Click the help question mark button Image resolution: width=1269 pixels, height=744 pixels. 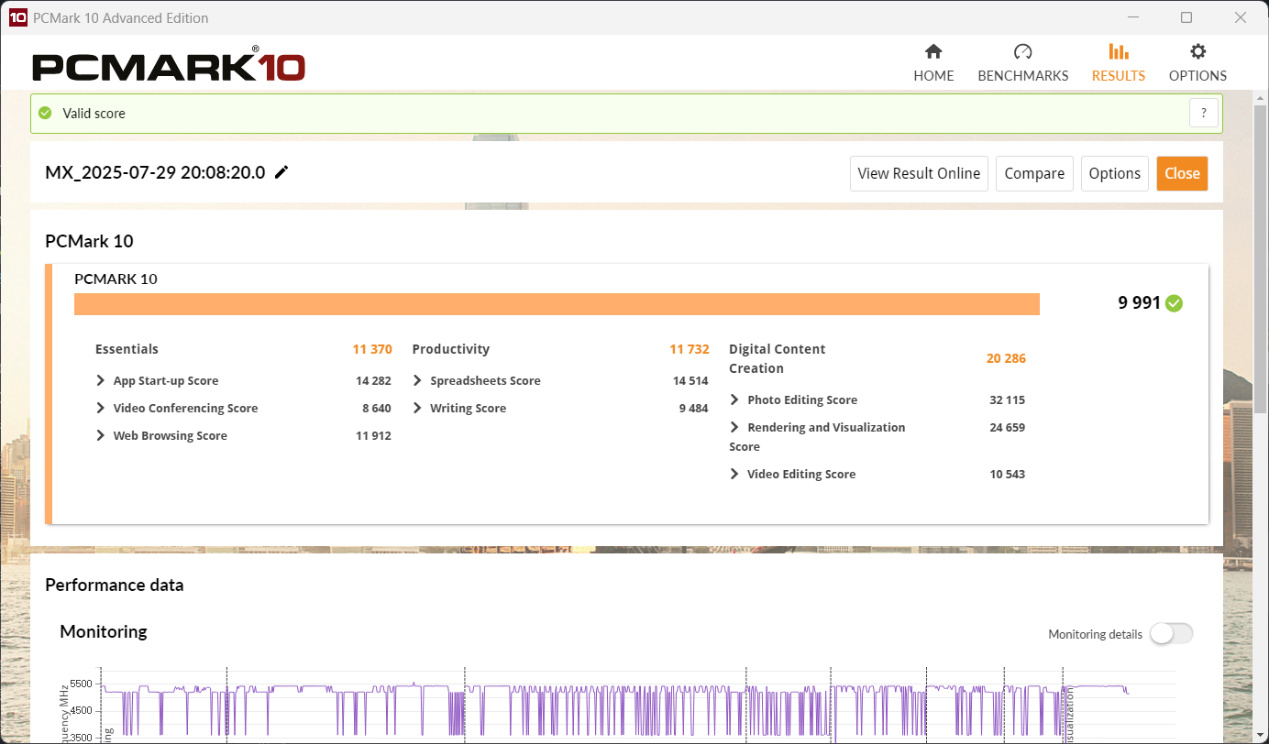click(x=1204, y=113)
